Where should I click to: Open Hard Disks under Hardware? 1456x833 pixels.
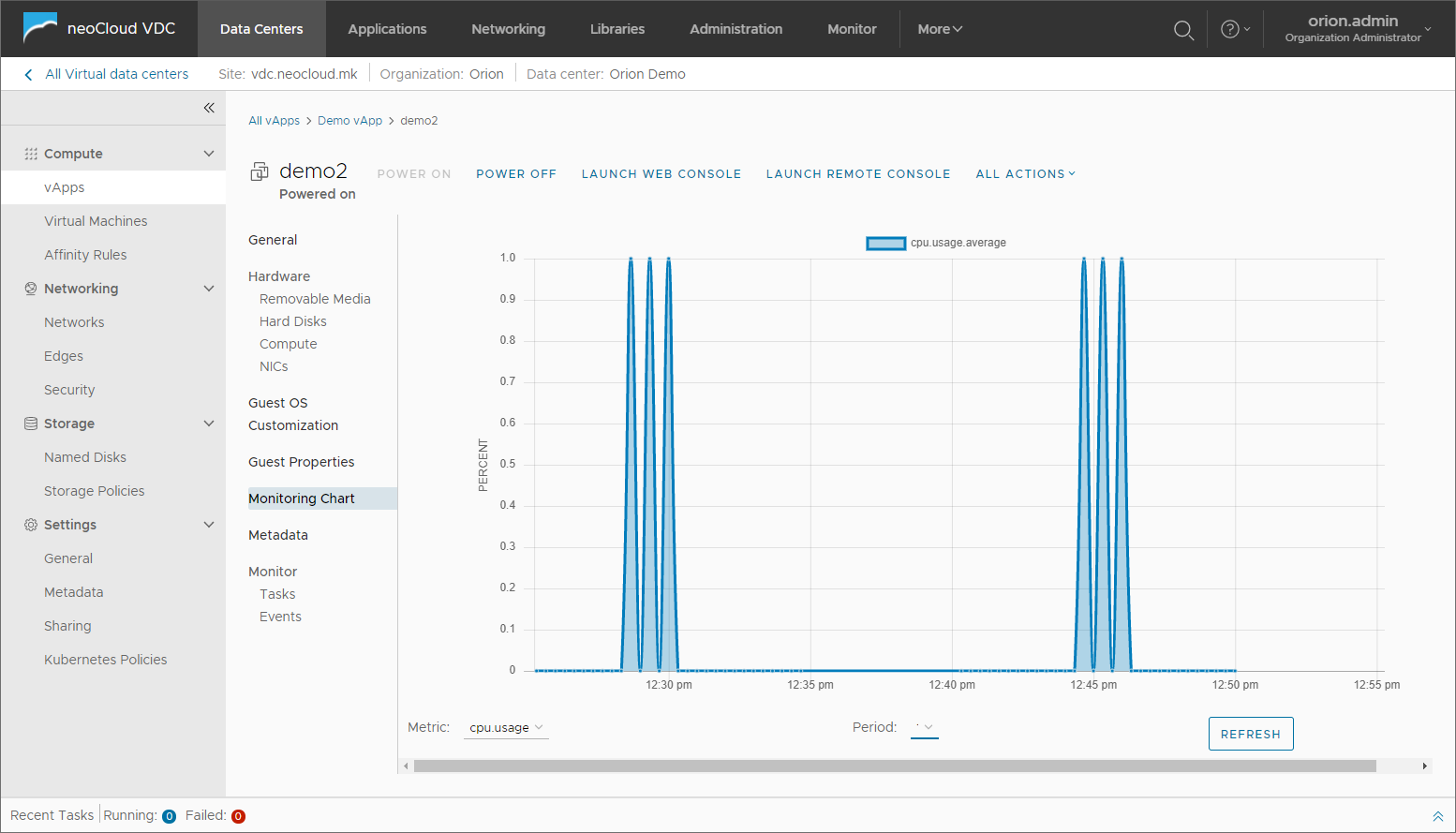(293, 321)
